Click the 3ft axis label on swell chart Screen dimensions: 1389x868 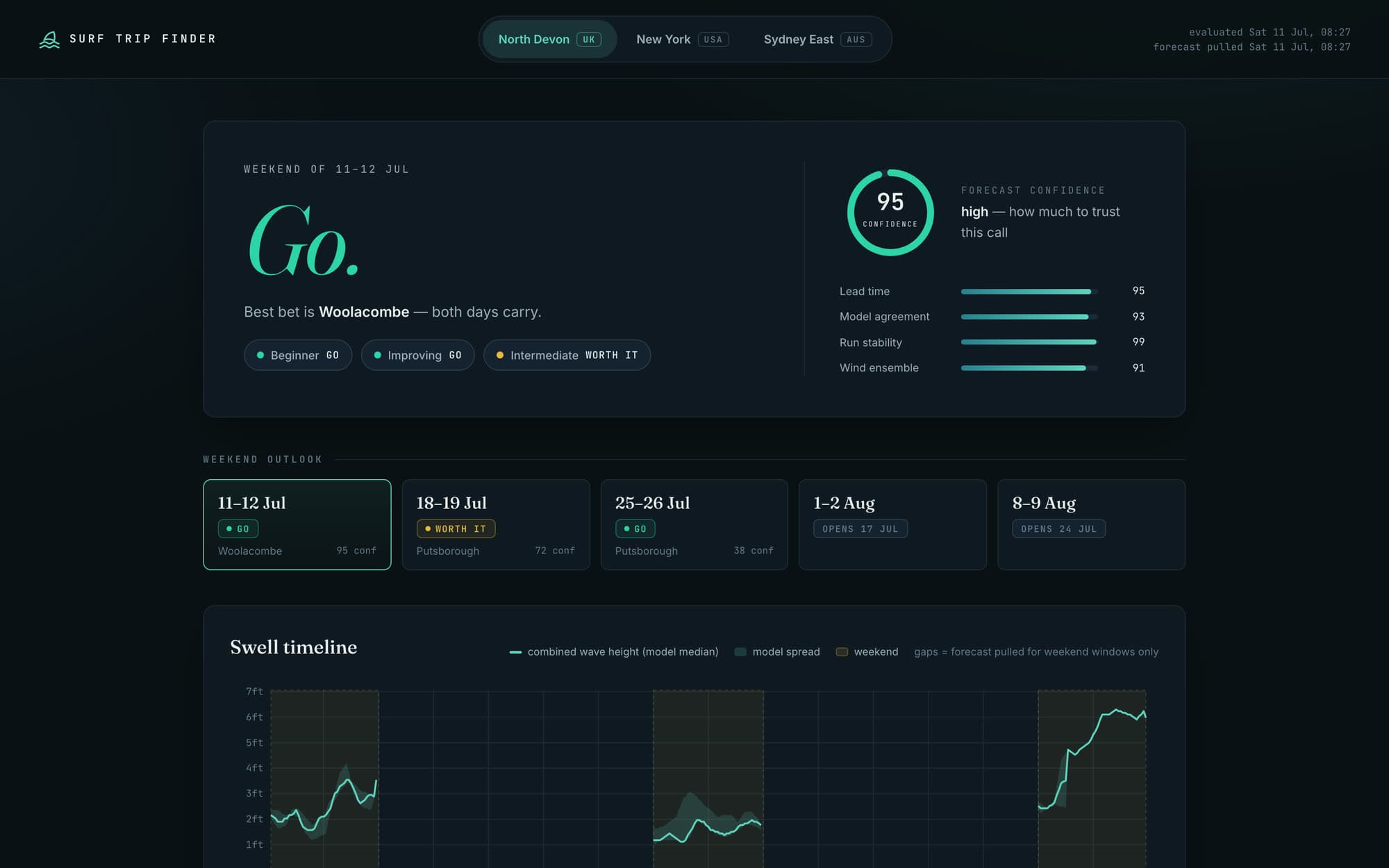coord(254,794)
